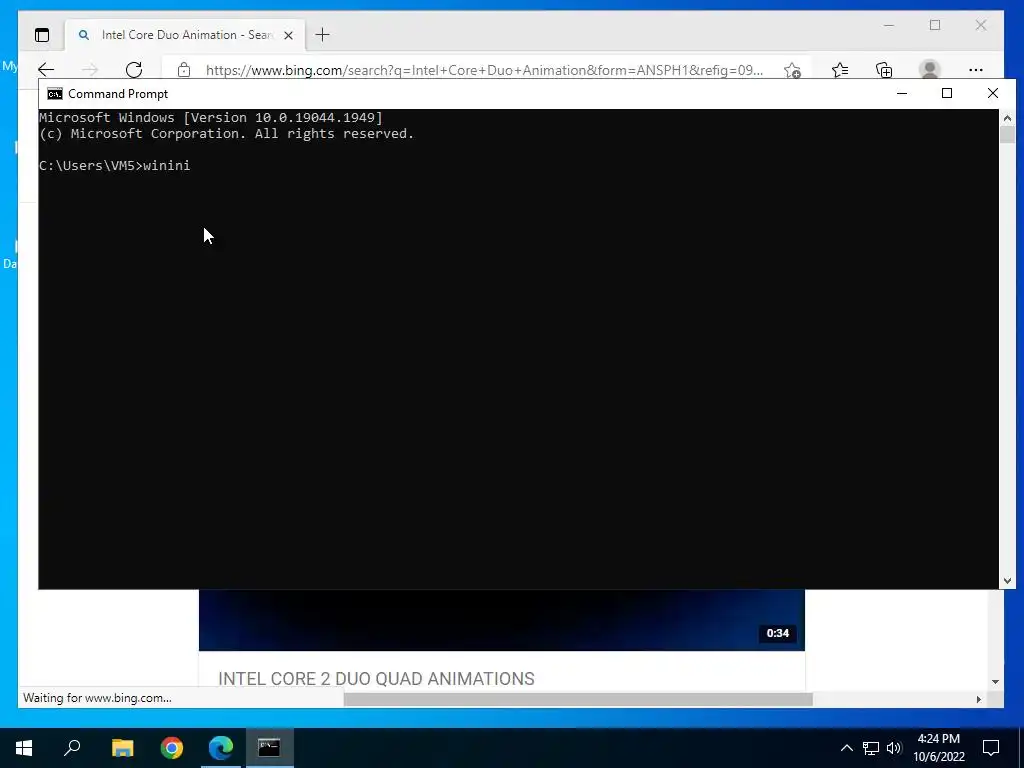Screen dimensions: 1024x768
Task: Click Command Prompt scrollbar up arrow
Action: [x=1007, y=118]
